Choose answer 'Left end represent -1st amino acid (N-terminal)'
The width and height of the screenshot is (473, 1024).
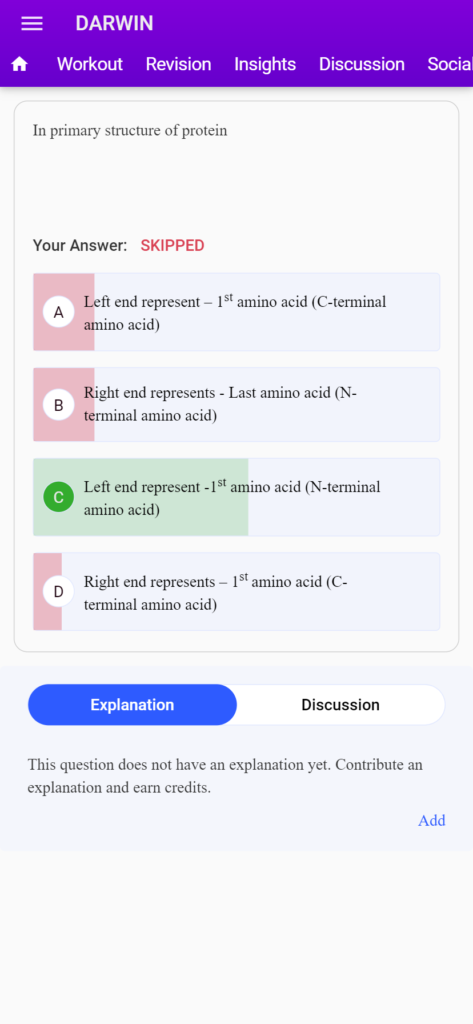(236, 498)
